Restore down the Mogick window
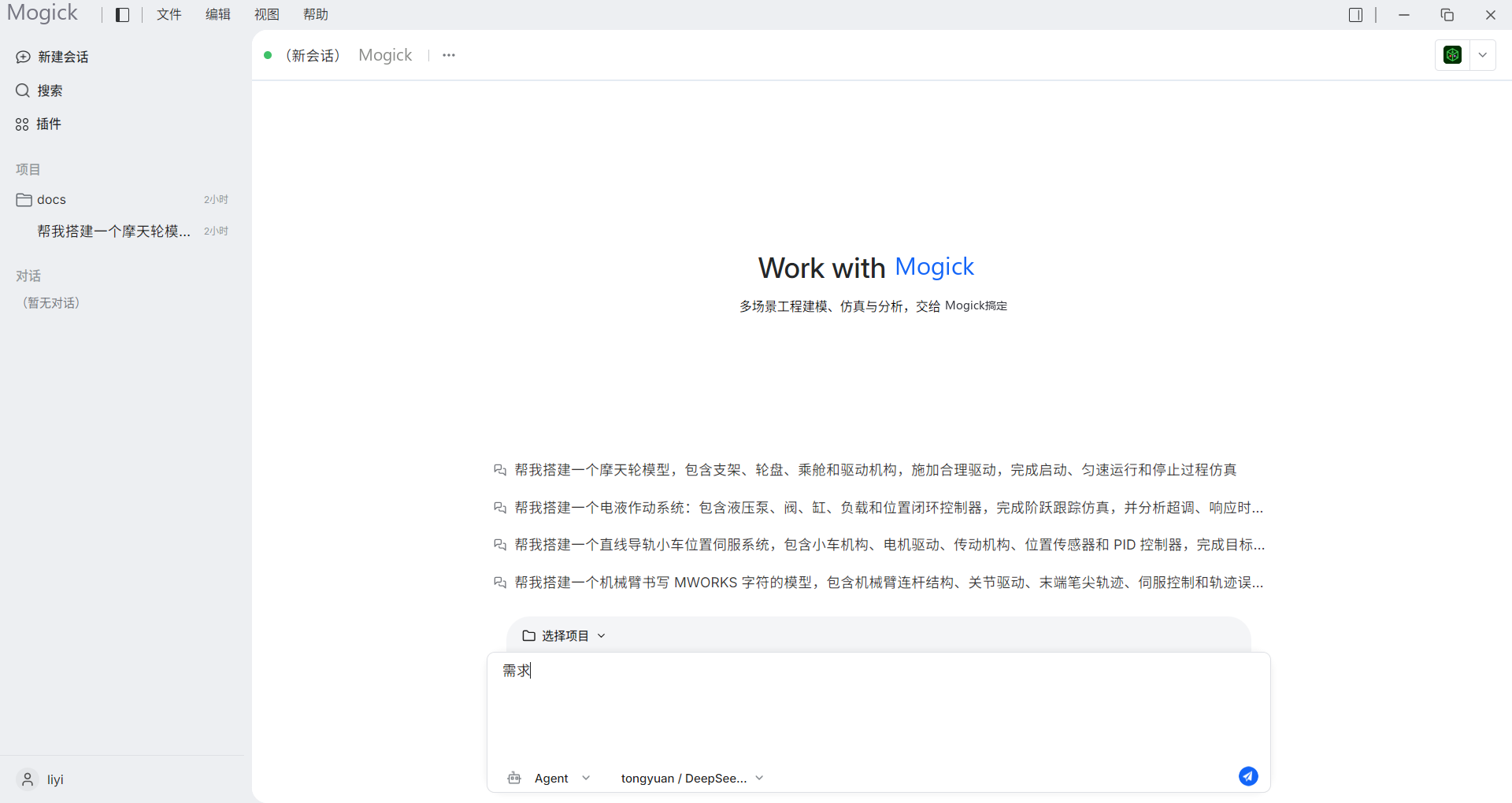 coord(1447,15)
